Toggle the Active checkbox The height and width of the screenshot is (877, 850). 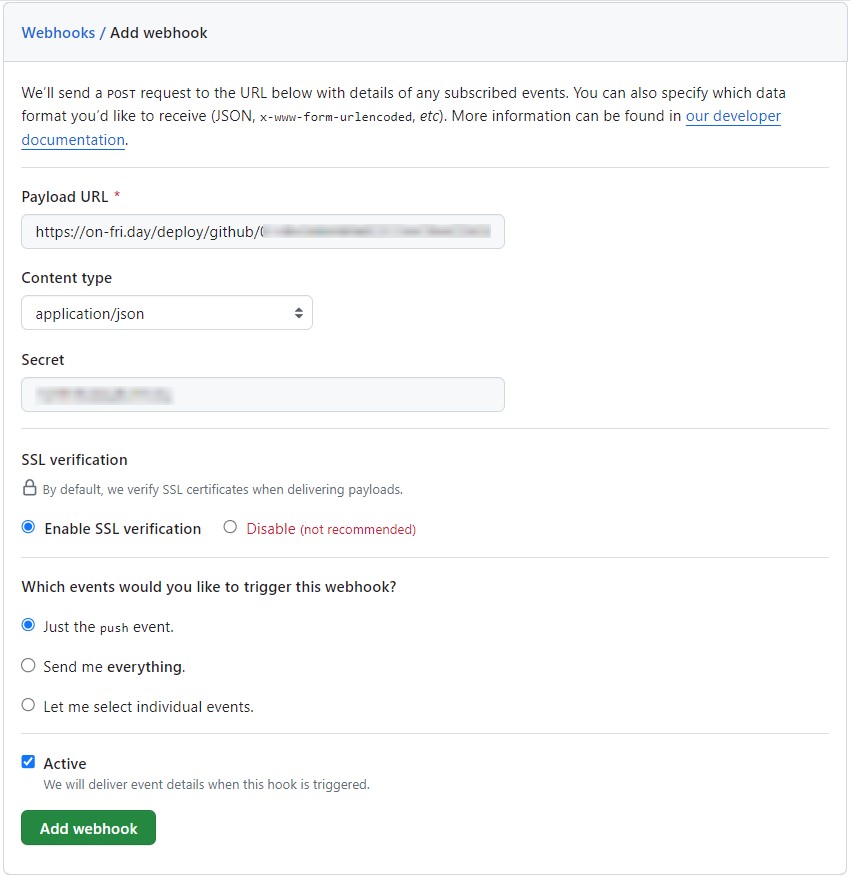[x=28, y=762]
